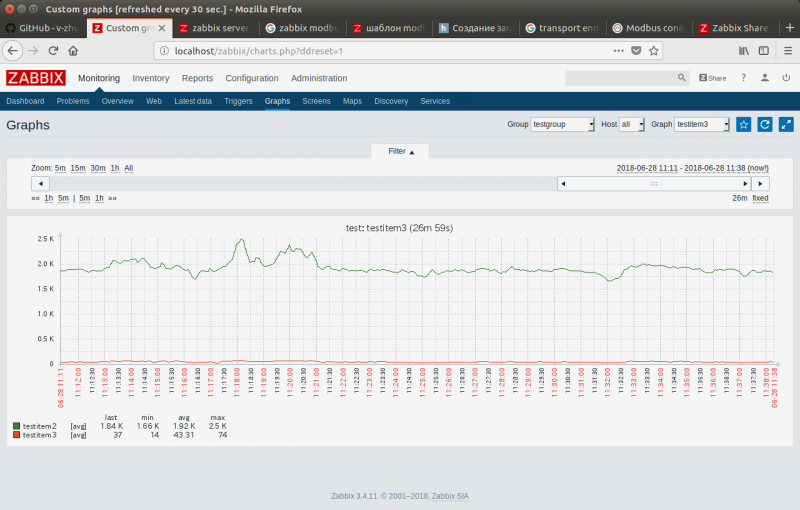Enter fullscreen mode using the arrows icon

(x=786, y=124)
